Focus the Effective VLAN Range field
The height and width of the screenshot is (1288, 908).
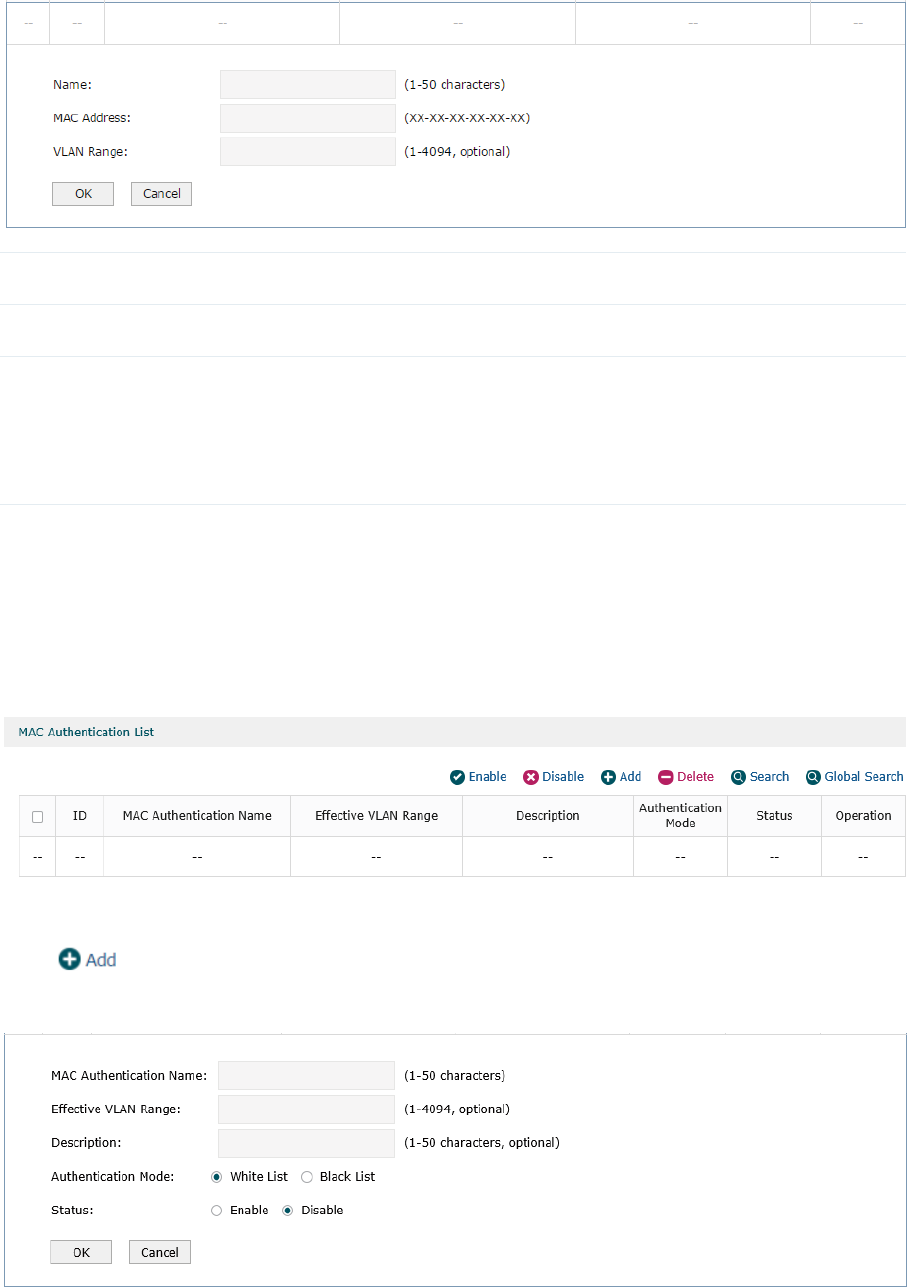[307, 1109]
